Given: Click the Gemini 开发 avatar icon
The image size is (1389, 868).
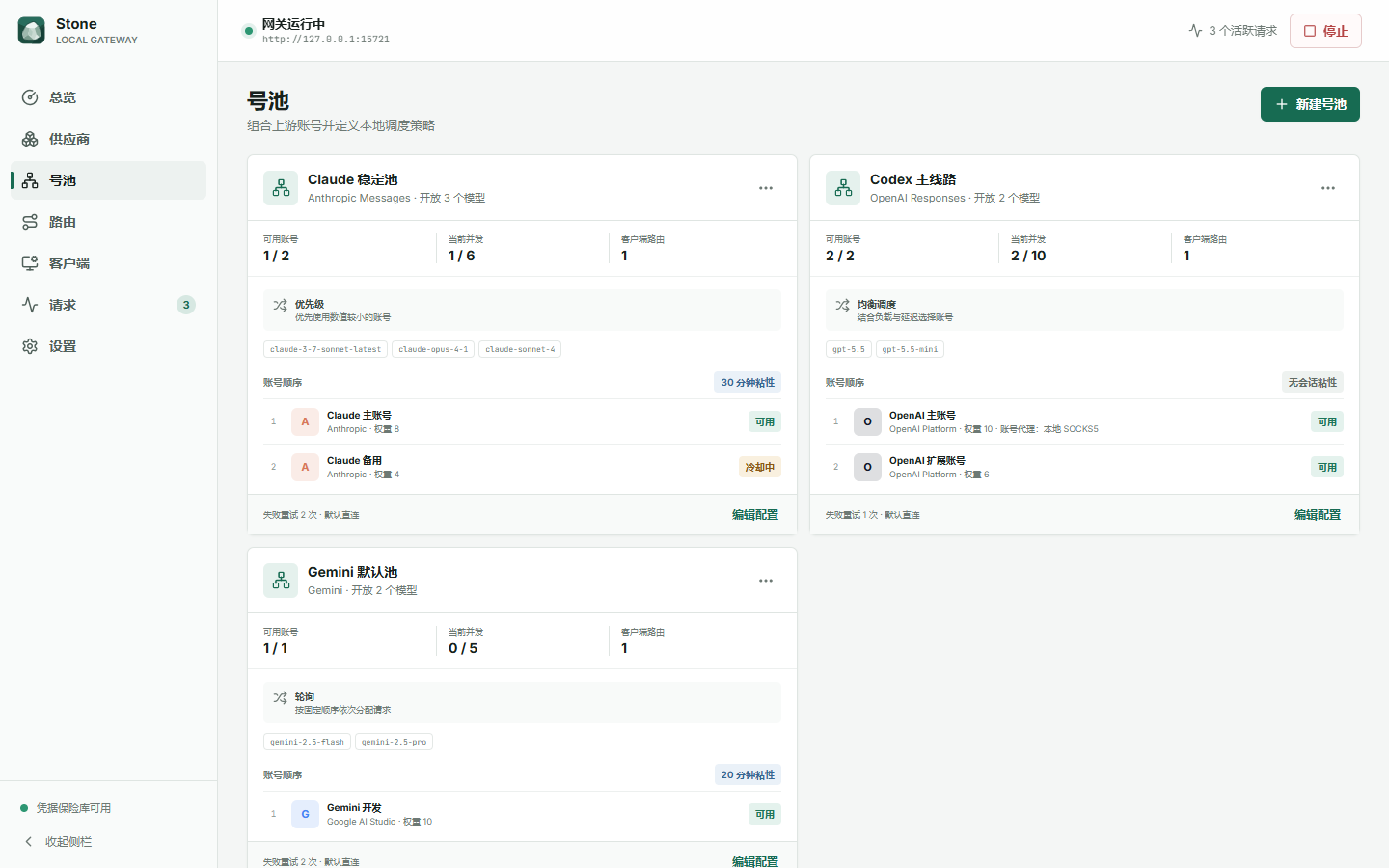Looking at the screenshot, I should coord(305,814).
